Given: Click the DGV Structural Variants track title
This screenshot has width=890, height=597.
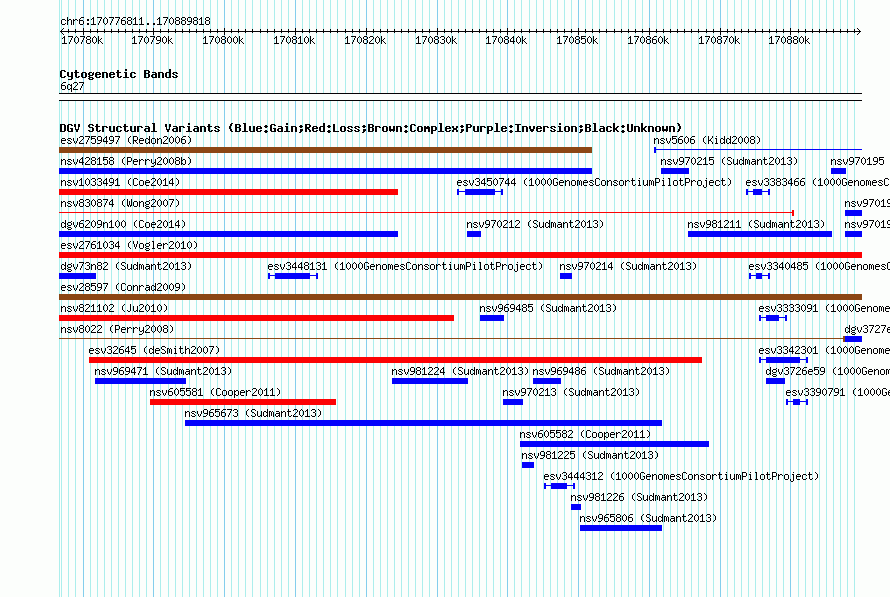Looking at the screenshot, I should click(x=370, y=128).
